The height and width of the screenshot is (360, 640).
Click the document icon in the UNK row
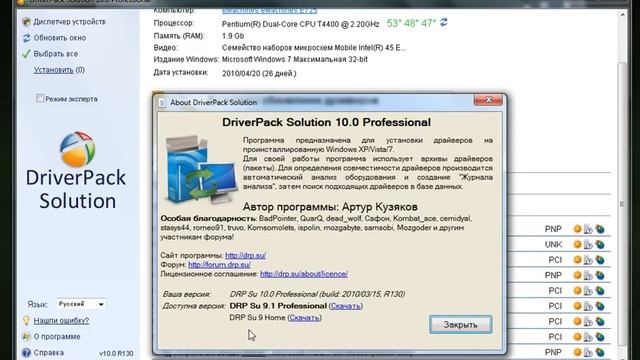tap(588, 245)
